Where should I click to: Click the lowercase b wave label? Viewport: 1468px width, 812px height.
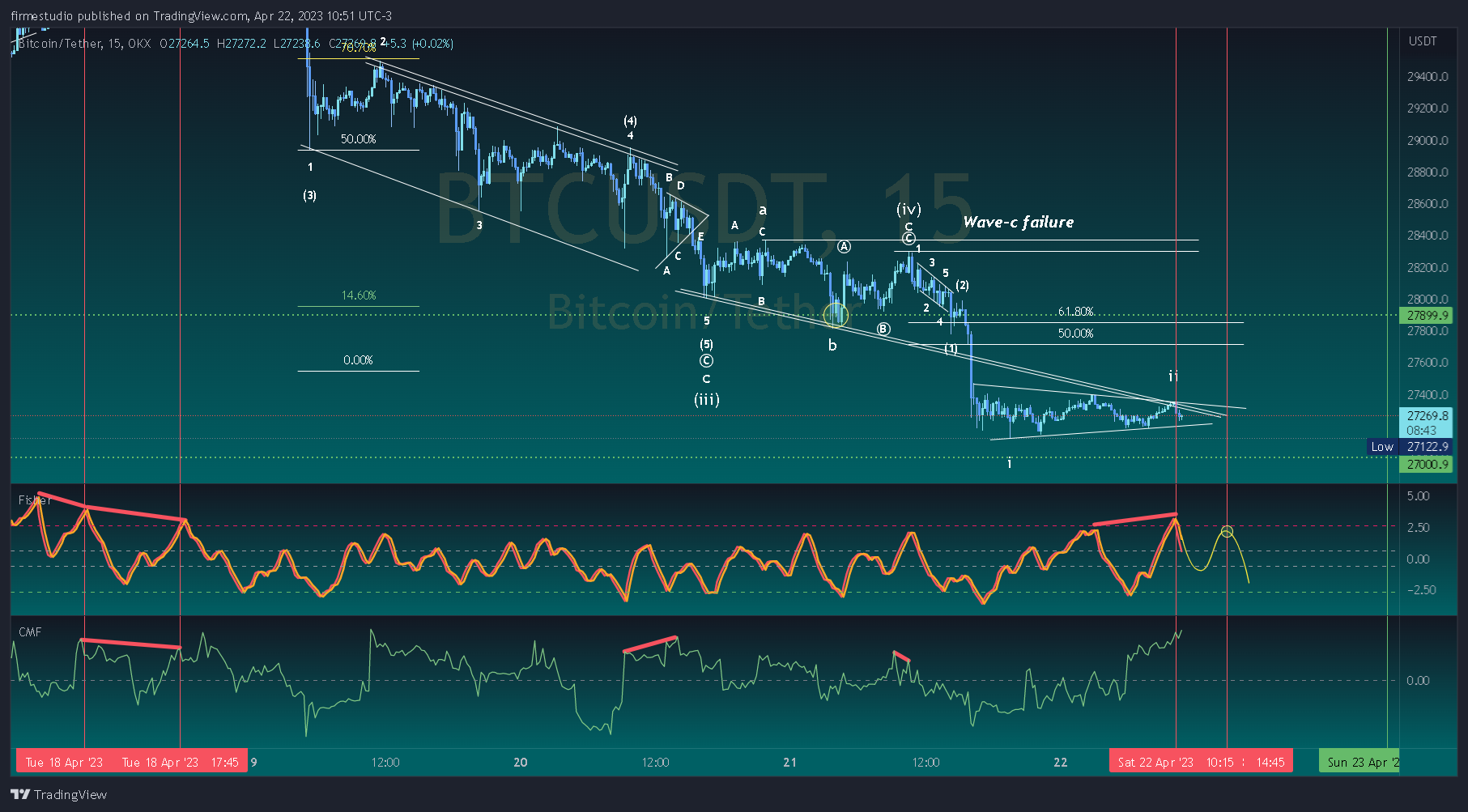(832, 346)
